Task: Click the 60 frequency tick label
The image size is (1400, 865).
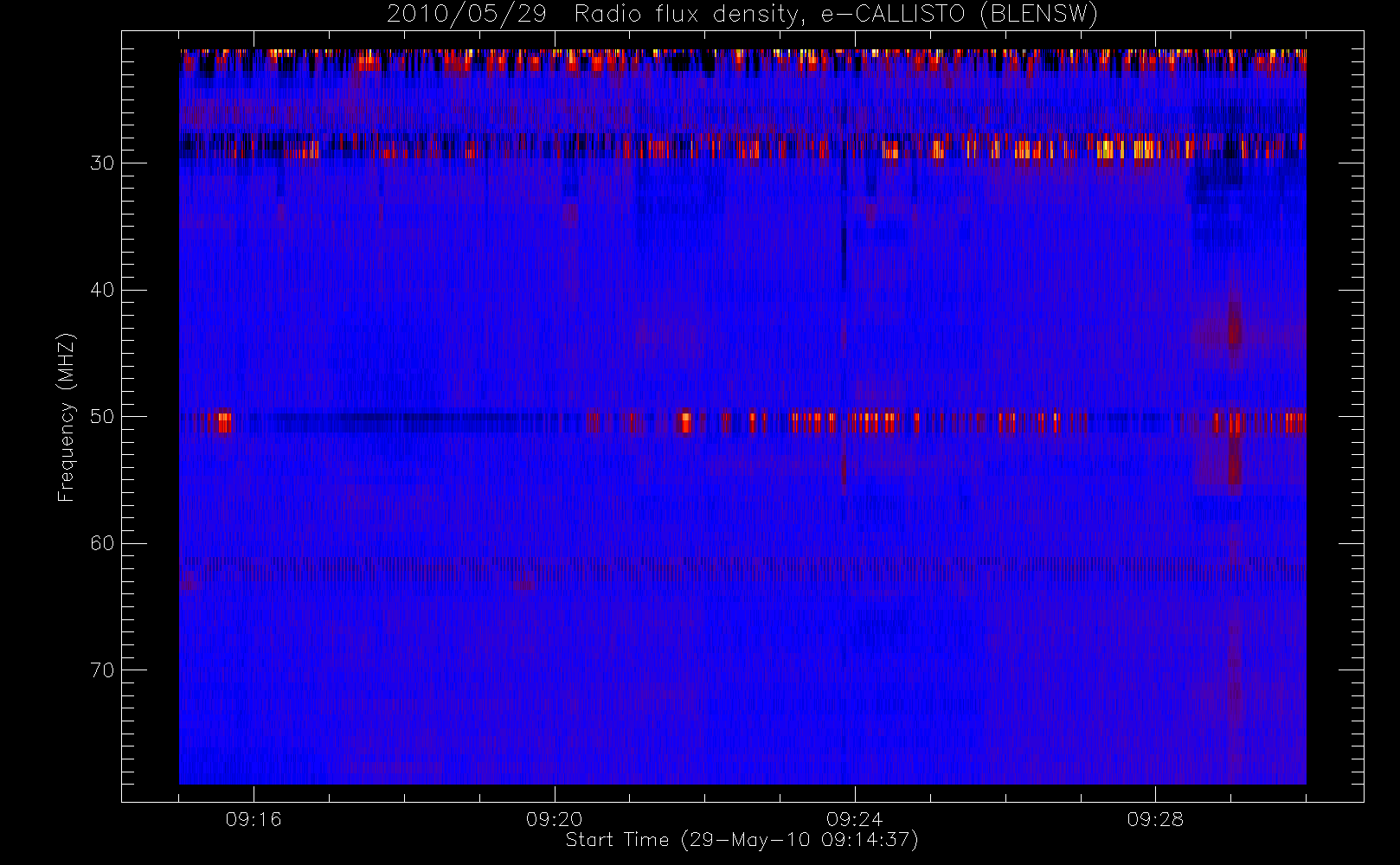Action: point(102,543)
